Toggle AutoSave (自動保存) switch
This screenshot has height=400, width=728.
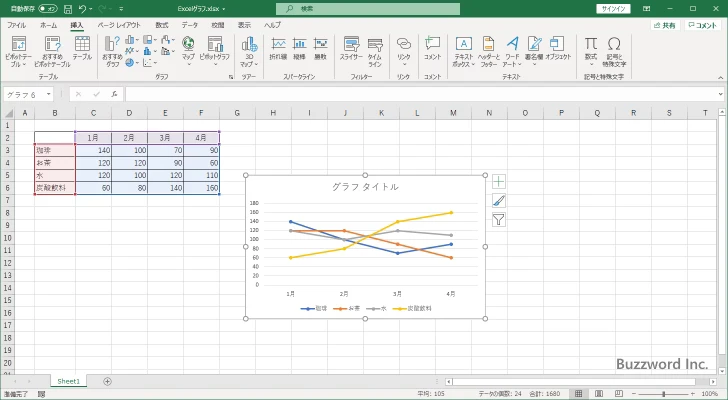(x=47, y=9)
